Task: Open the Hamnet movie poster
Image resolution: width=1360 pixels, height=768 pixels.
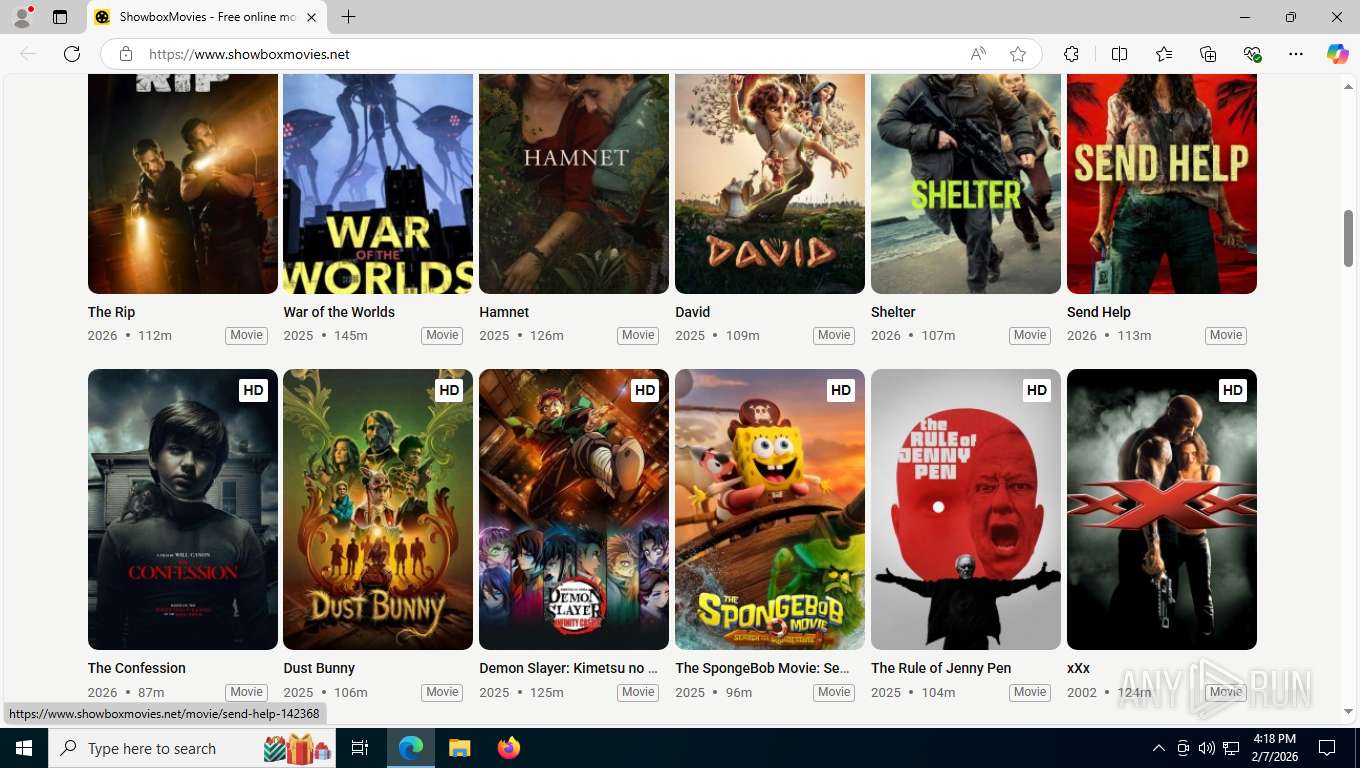Action: (574, 184)
